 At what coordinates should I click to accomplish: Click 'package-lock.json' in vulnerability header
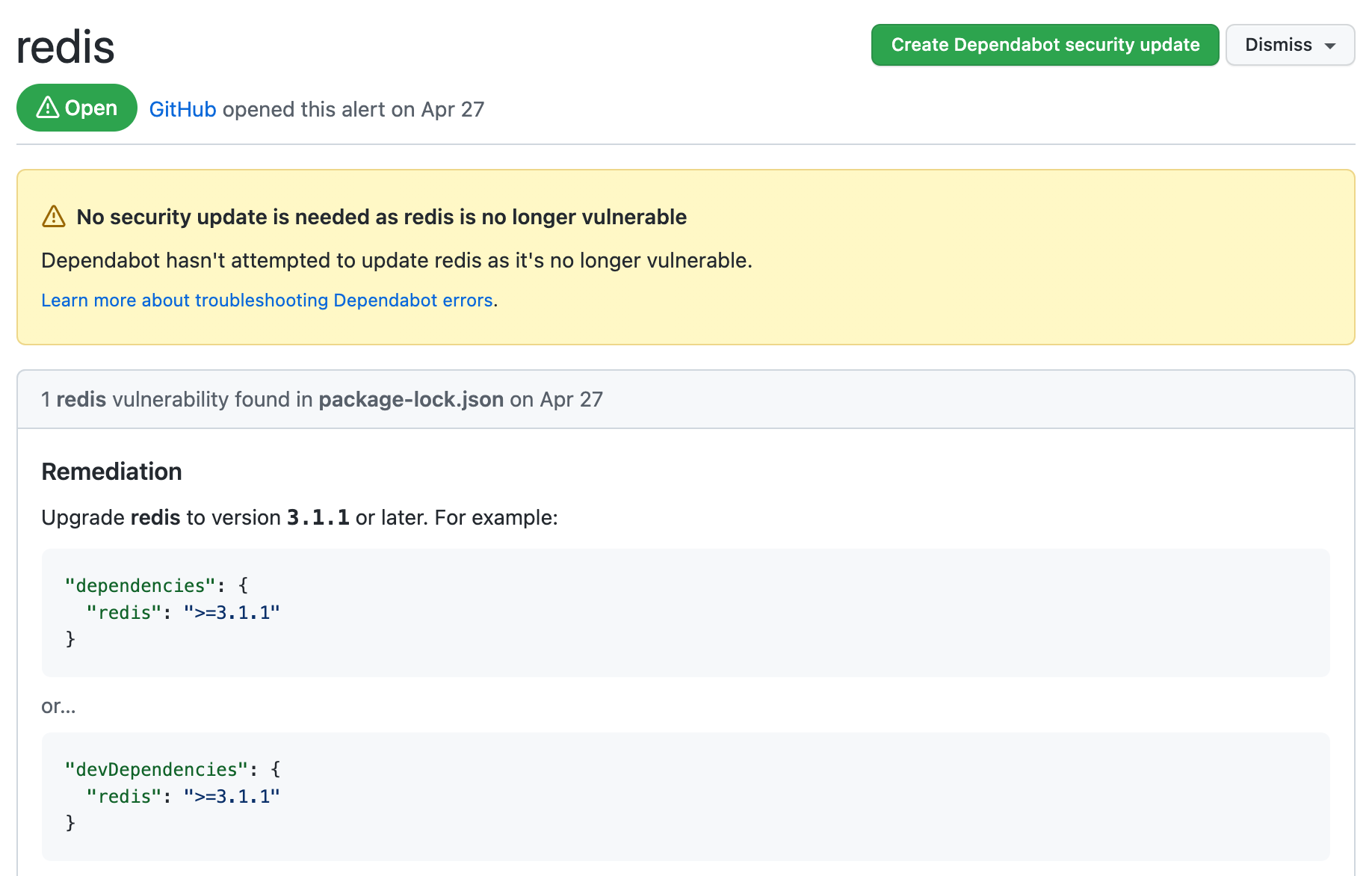pyautogui.click(x=411, y=400)
